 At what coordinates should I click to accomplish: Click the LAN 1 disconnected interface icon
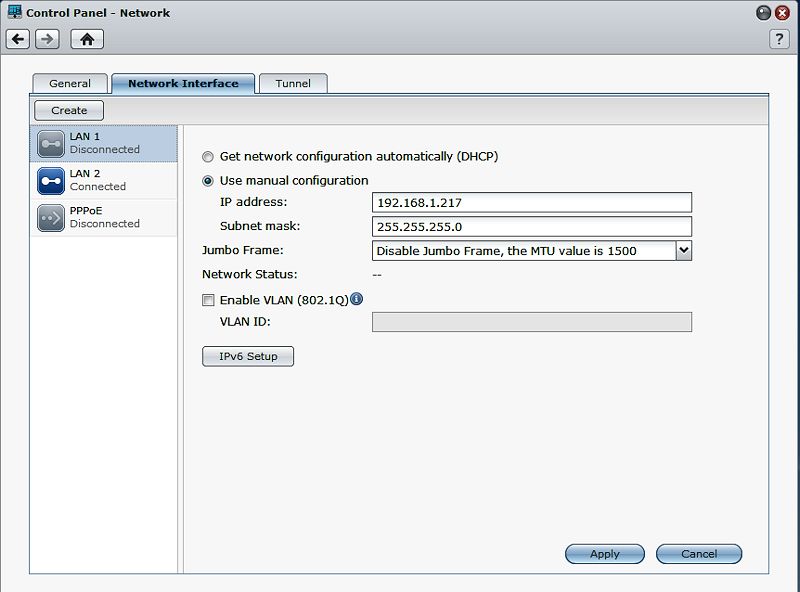click(51, 144)
